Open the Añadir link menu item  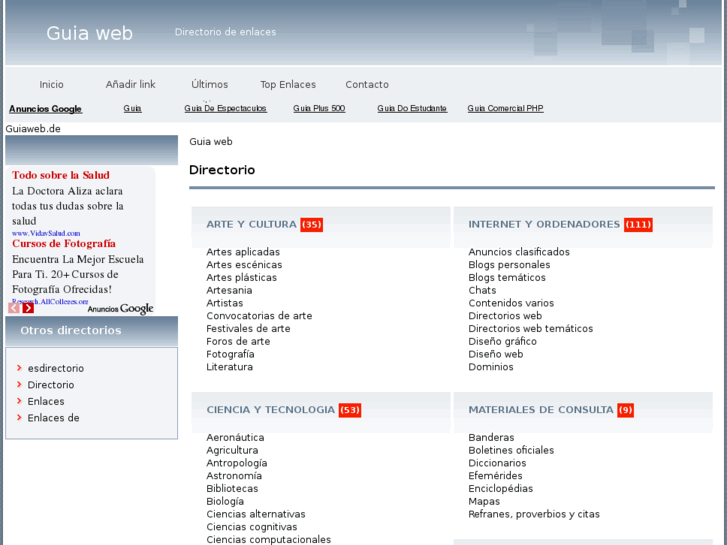tap(130, 84)
